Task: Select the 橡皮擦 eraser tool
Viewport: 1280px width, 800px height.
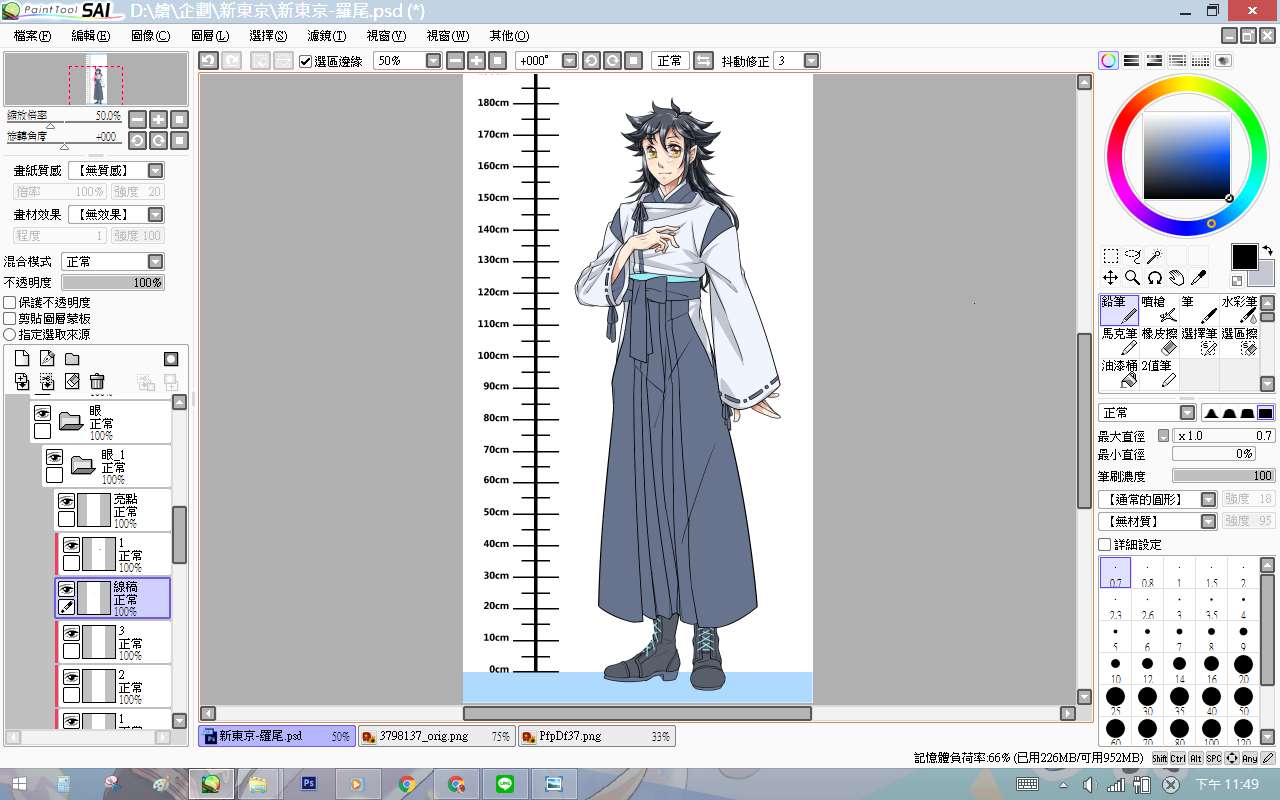Action: click(1160, 342)
